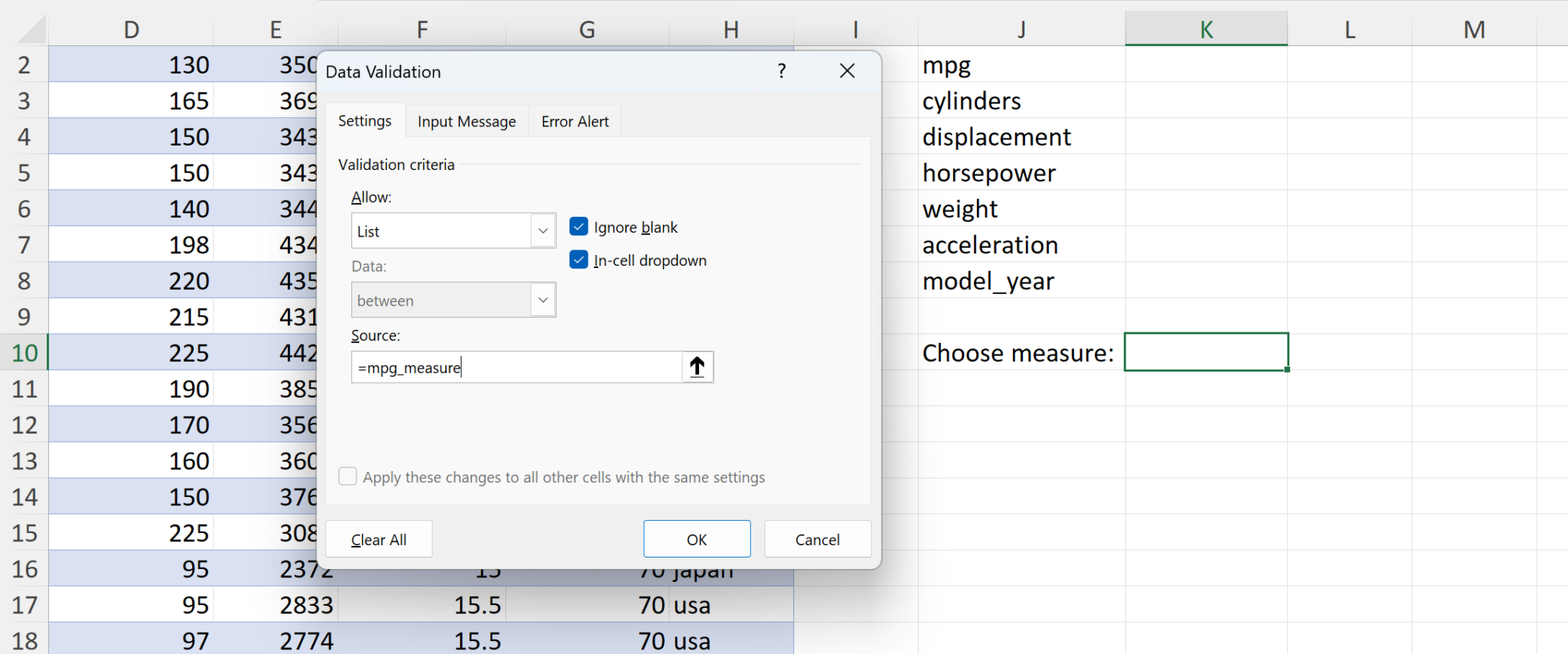This screenshot has height=654, width=1568.
Task: Close the Data Validation dialog
Action: (x=847, y=71)
